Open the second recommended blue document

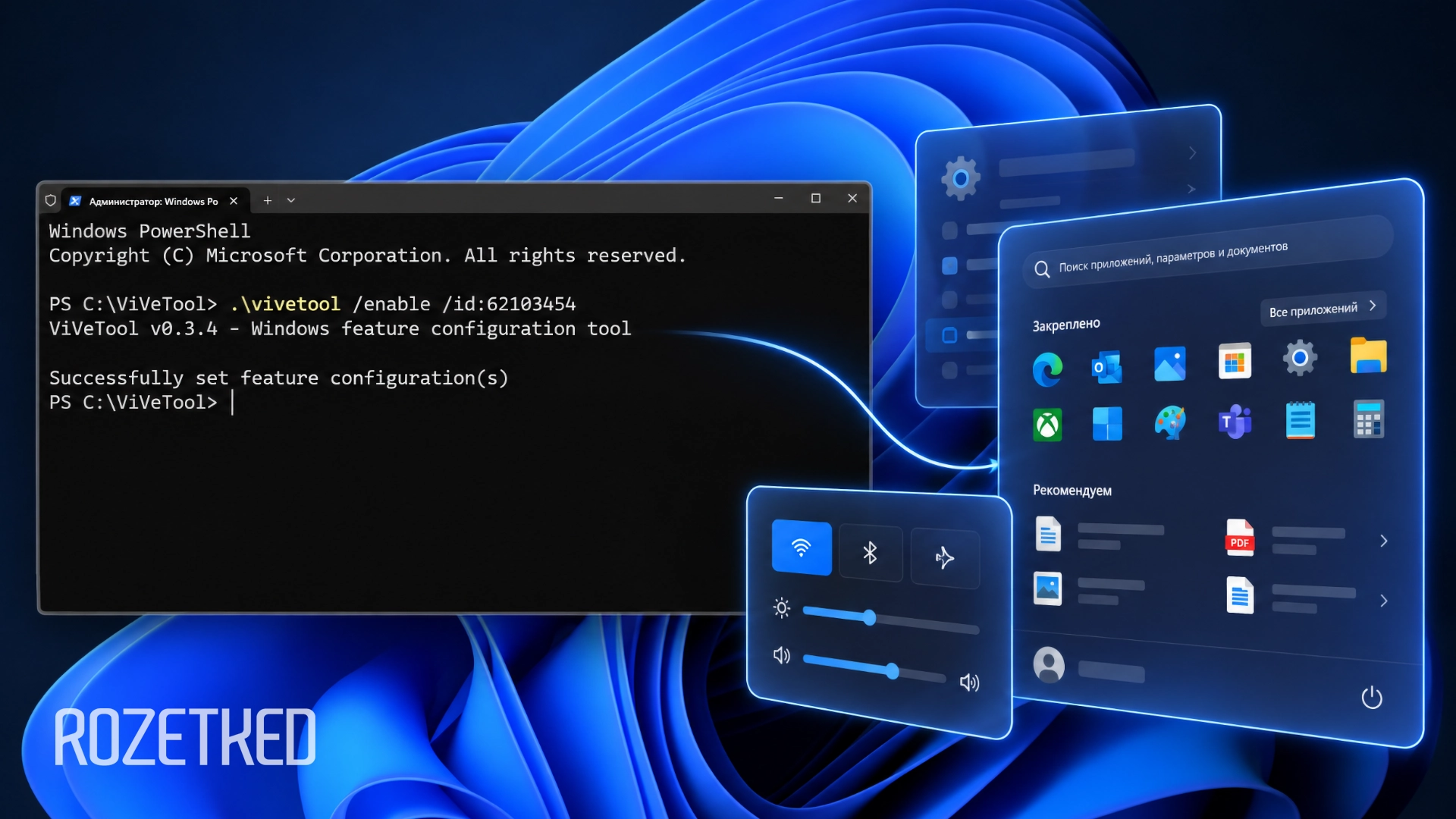pyautogui.click(x=1240, y=595)
